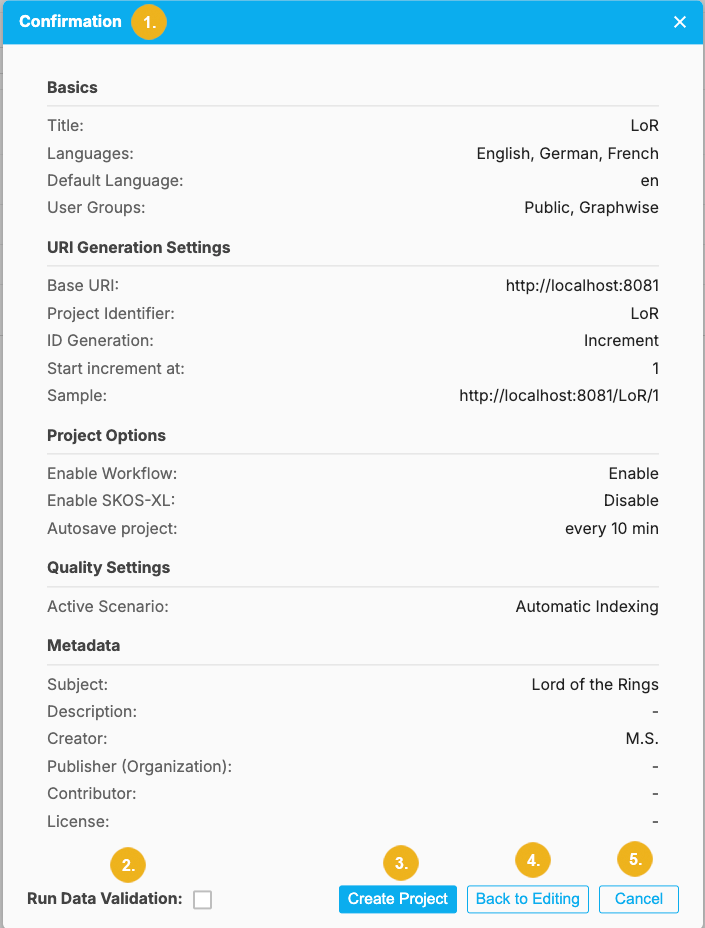Image resolution: width=705 pixels, height=928 pixels.
Task: Select the Title value LoR
Action: point(646,125)
